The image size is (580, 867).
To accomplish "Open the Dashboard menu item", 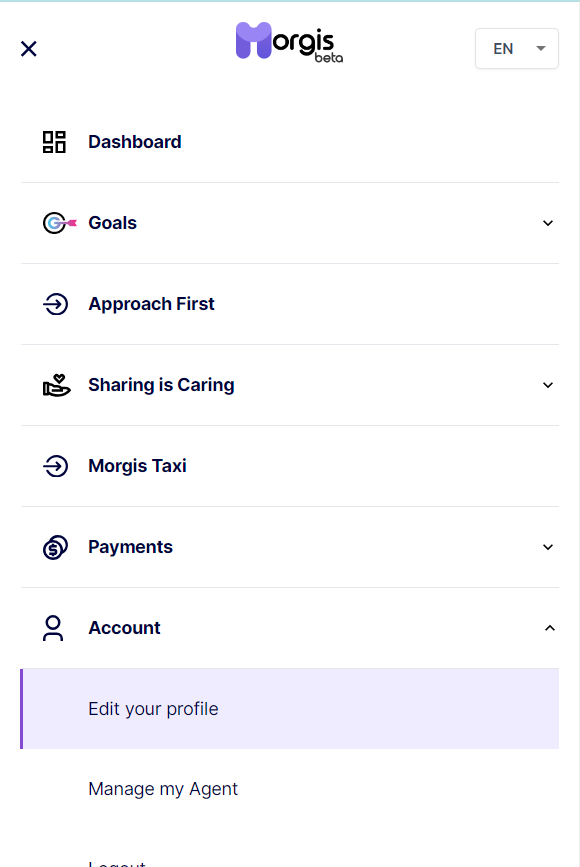I will pyautogui.click(x=290, y=142).
